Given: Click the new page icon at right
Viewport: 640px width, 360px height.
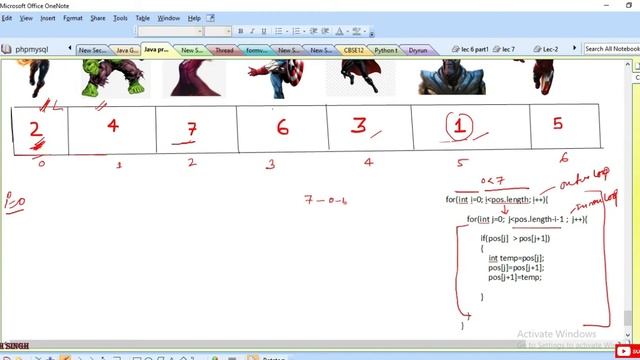Looking at the screenshot, I should click(637, 65).
